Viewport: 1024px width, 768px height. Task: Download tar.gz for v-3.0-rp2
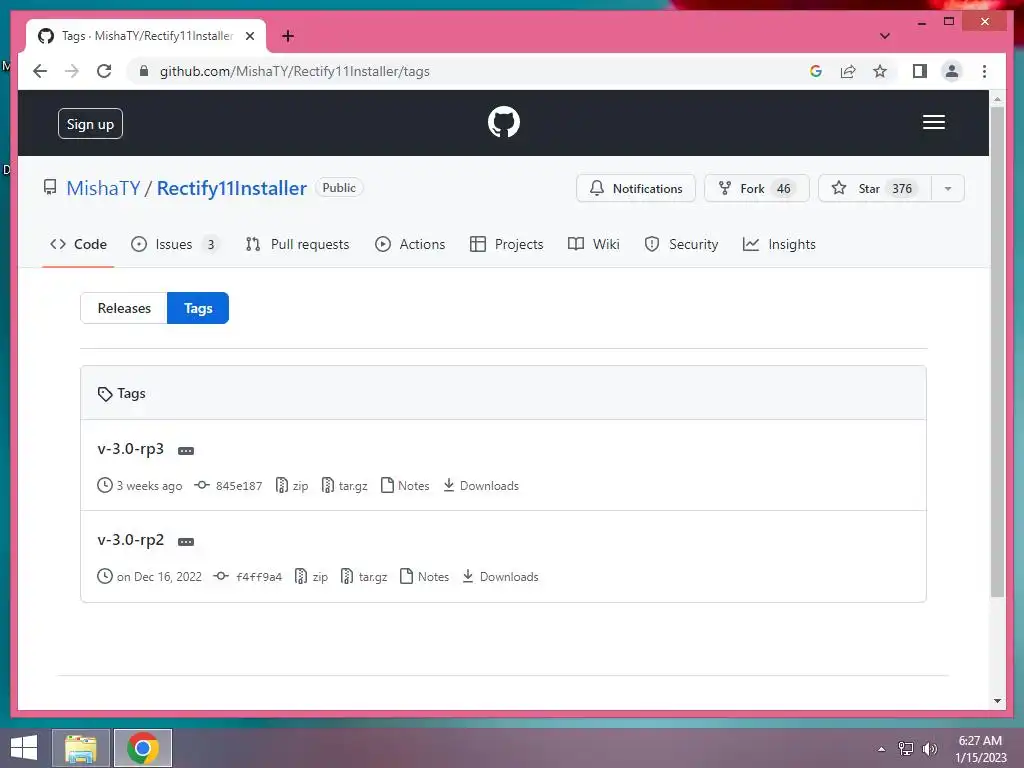[364, 577]
